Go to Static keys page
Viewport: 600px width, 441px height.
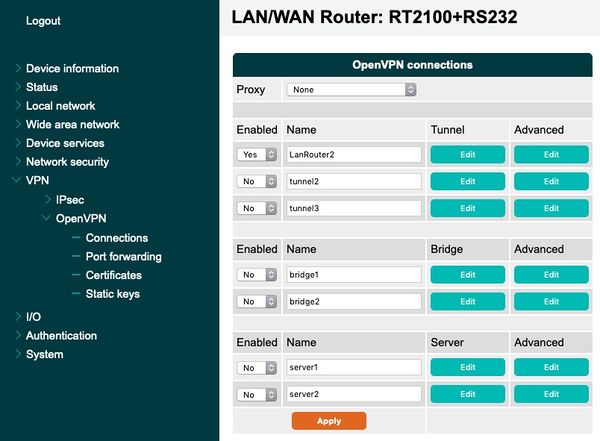coord(113,294)
